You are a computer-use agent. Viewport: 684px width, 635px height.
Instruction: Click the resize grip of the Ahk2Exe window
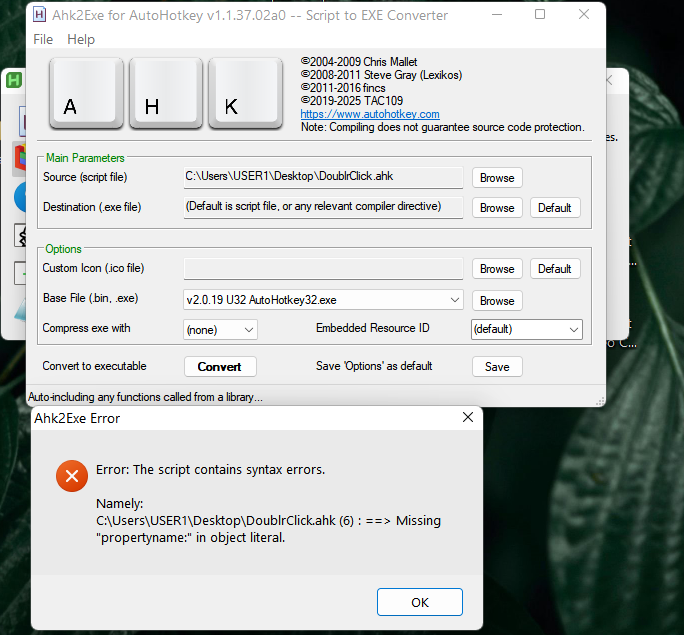tap(600, 401)
